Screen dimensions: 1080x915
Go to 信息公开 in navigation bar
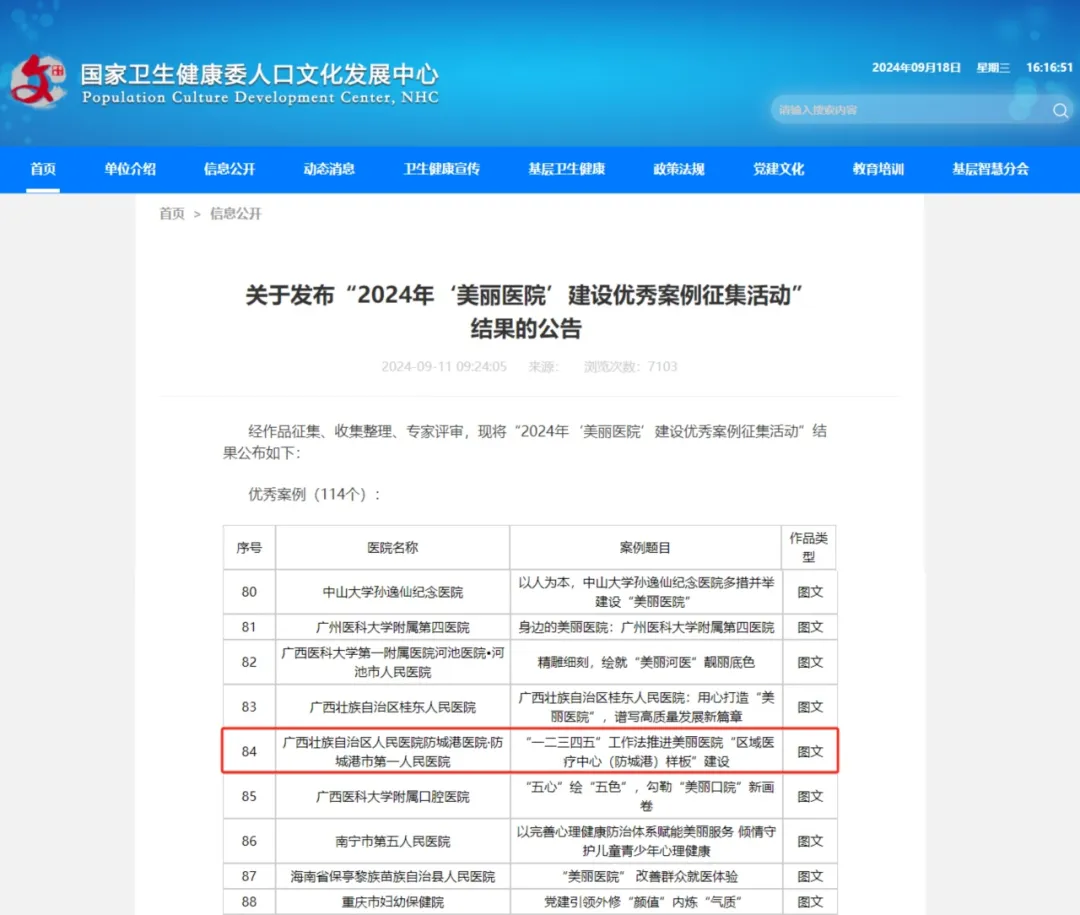tap(230, 169)
